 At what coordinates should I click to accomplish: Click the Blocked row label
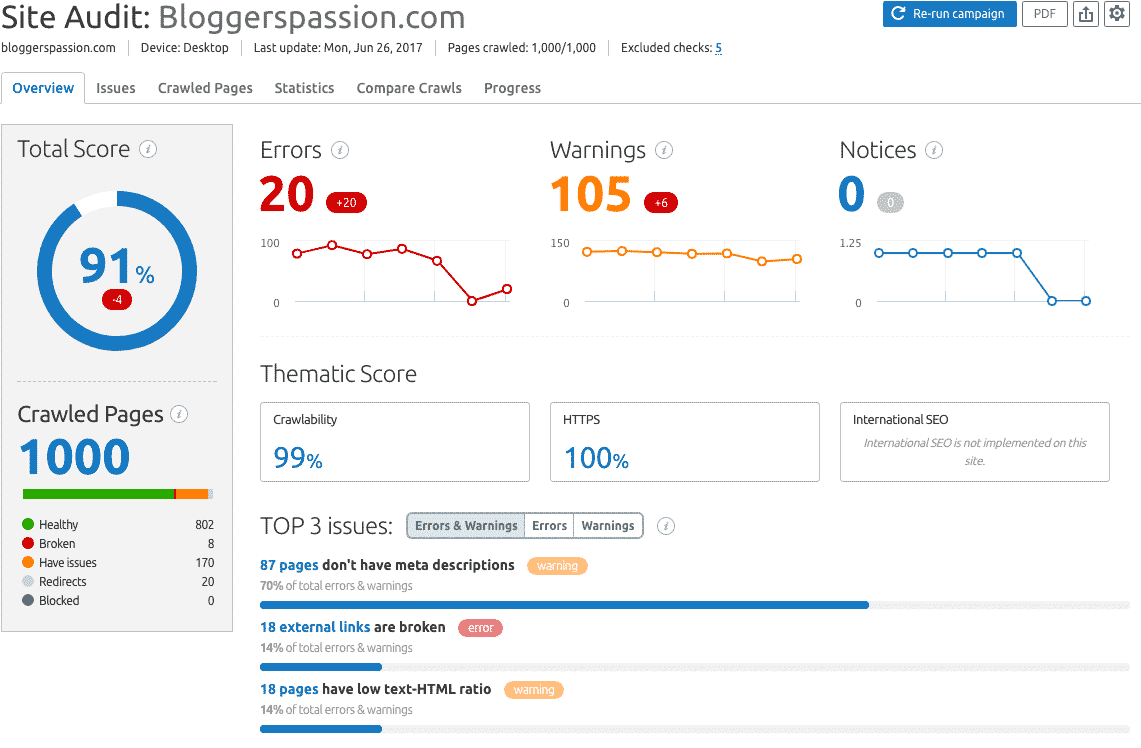click(x=59, y=600)
